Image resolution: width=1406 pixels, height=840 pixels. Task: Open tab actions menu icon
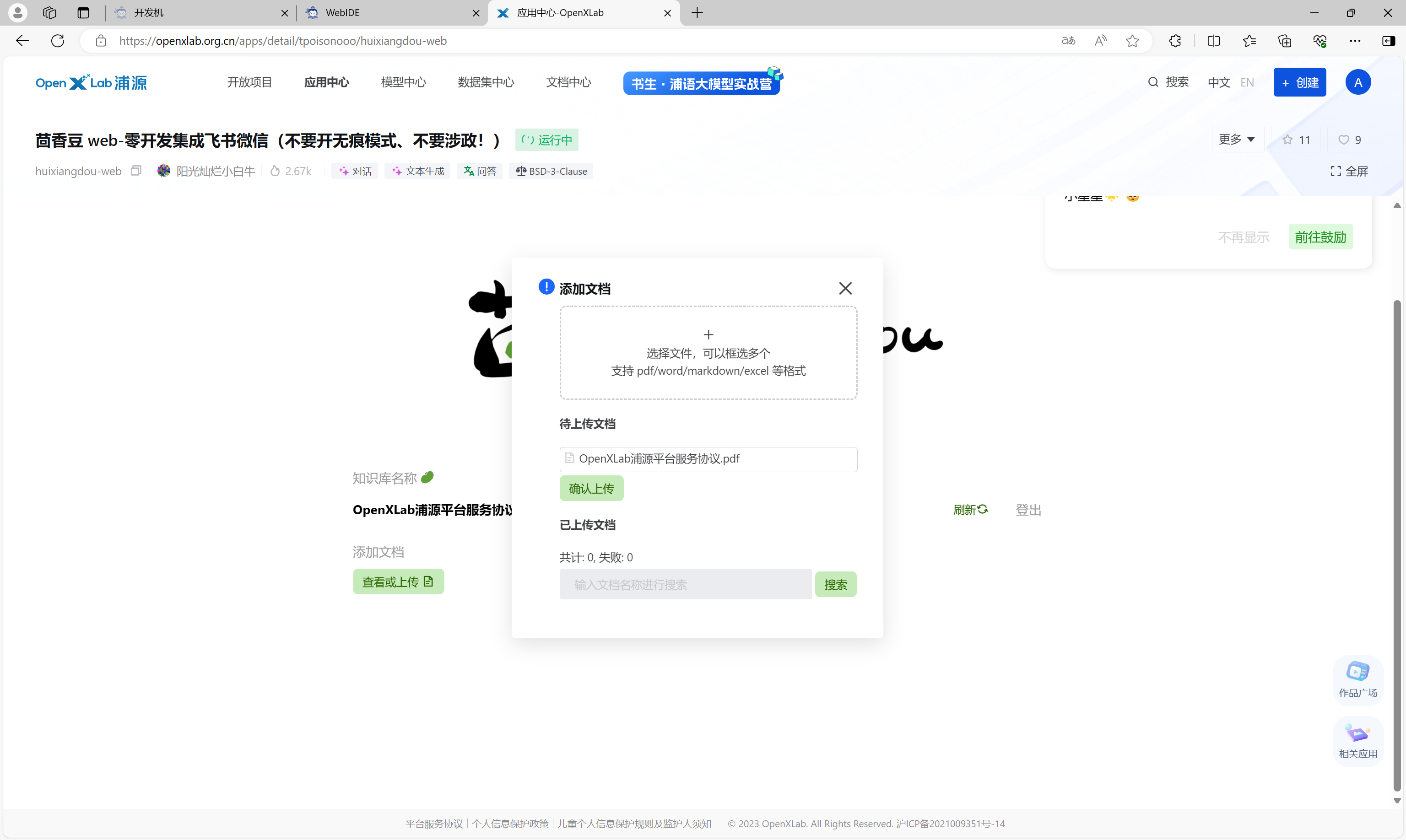(83, 12)
